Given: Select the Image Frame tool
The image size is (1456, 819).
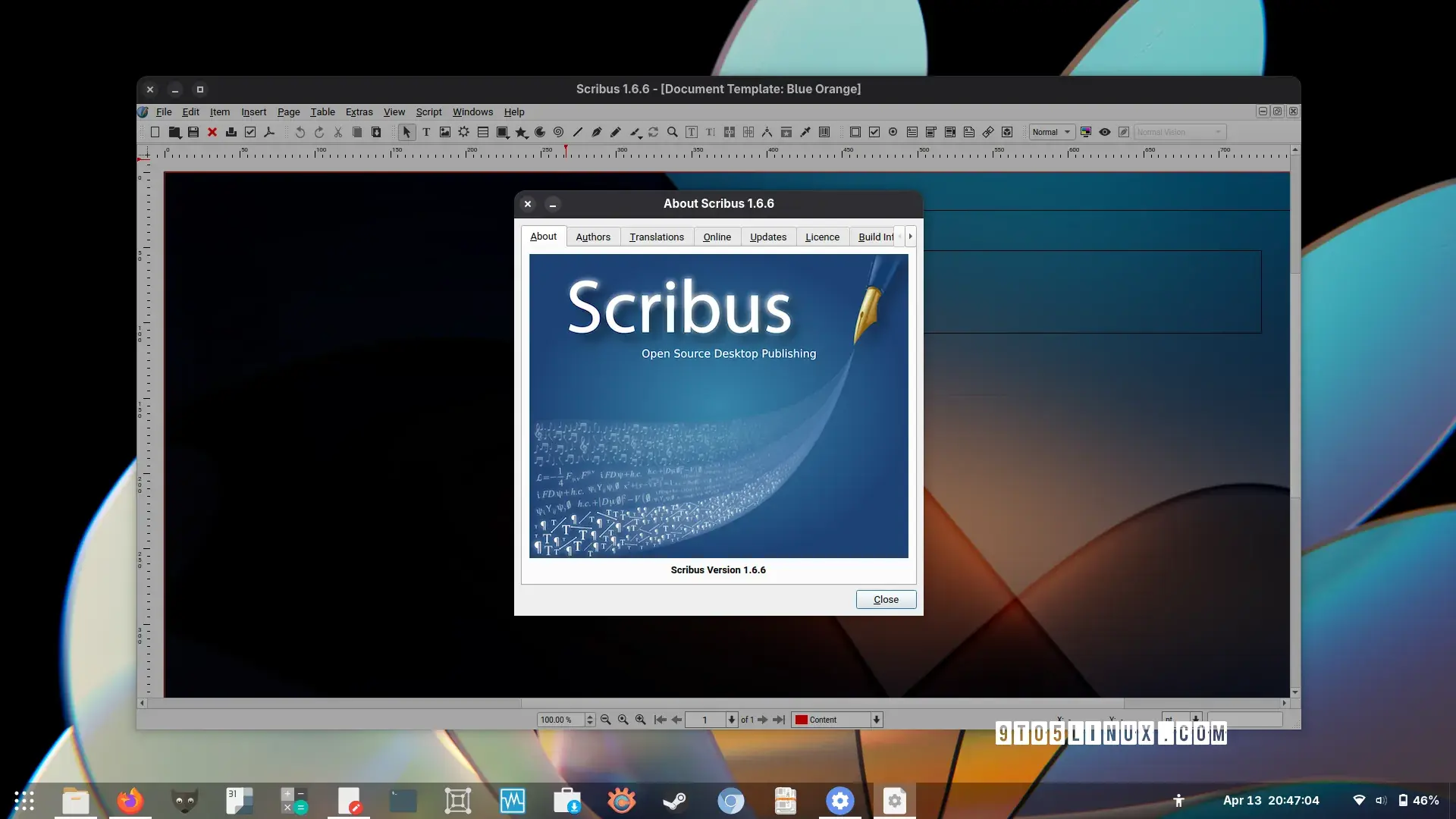Looking at the screenshot, I should [445, 132].
